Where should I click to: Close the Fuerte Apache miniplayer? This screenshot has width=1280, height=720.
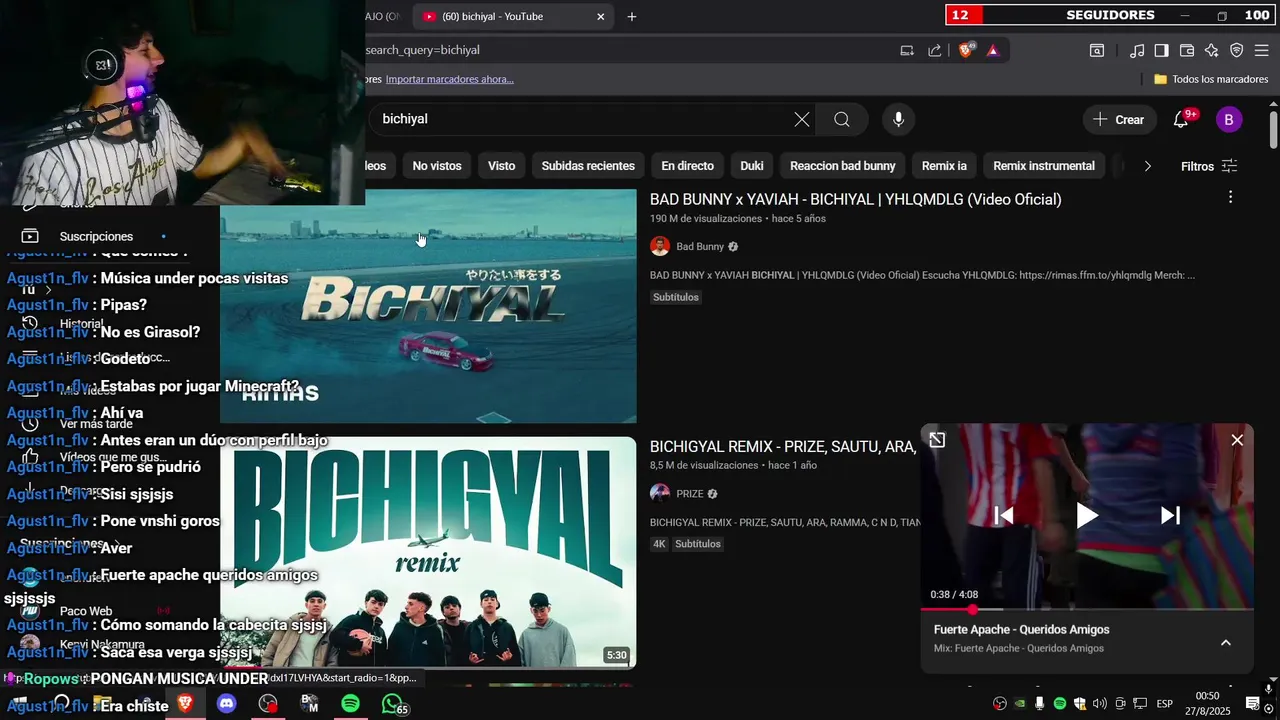(x=1237, y=440)
